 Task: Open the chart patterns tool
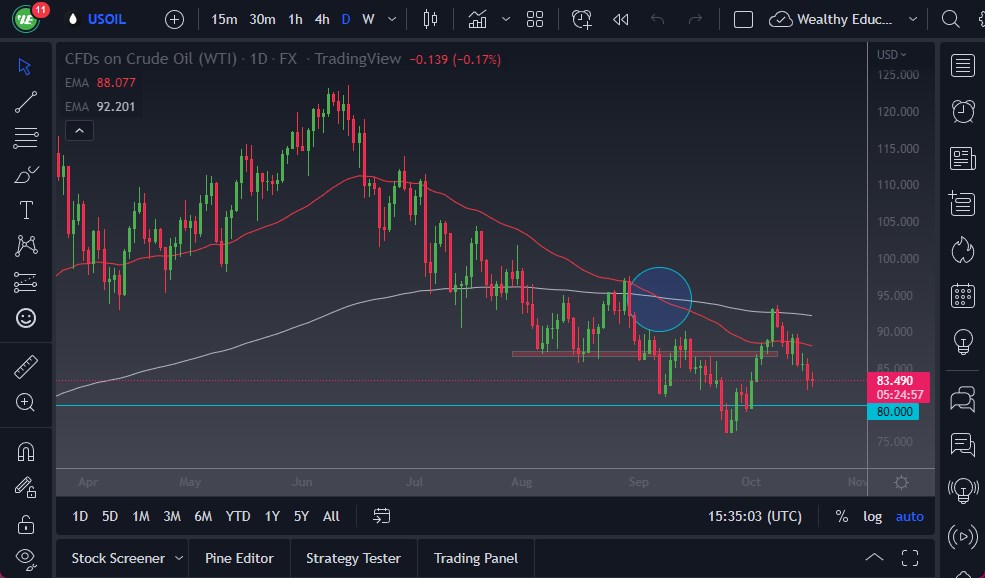click(x=26, y=246)
